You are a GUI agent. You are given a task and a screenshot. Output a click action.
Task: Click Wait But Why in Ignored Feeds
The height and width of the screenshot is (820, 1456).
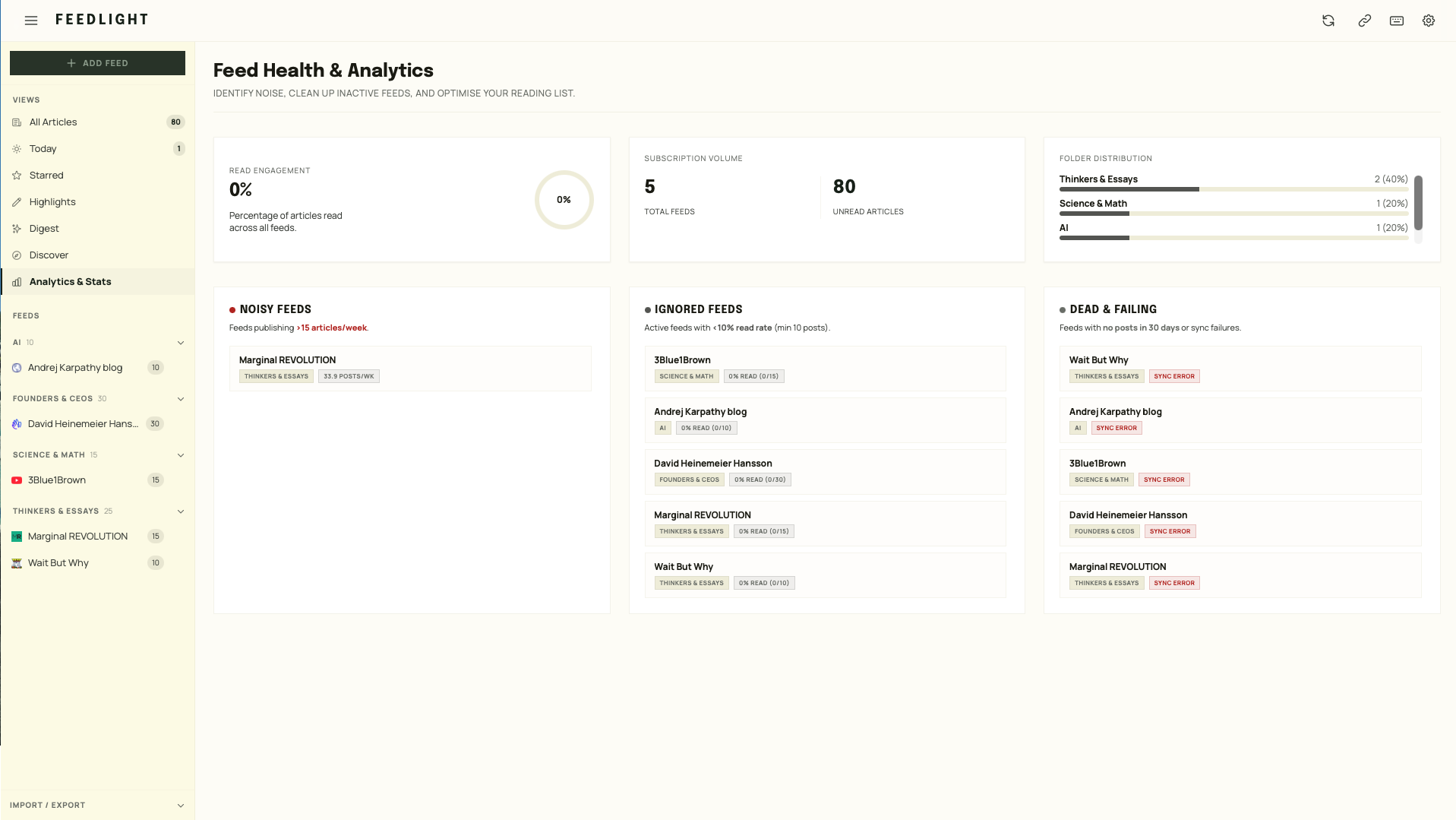[825, 575]
